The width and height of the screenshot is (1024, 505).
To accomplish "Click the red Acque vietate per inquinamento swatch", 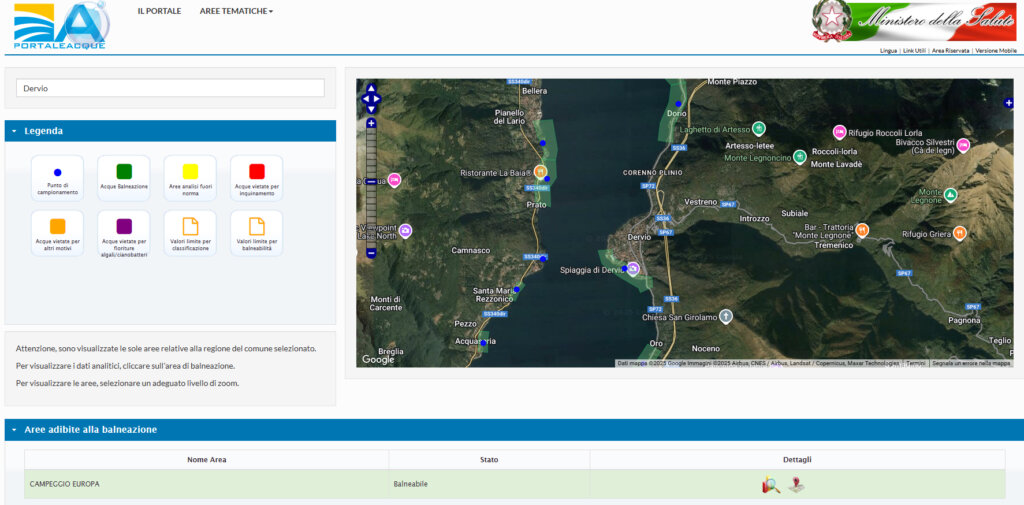I will [x=257, y=171].
